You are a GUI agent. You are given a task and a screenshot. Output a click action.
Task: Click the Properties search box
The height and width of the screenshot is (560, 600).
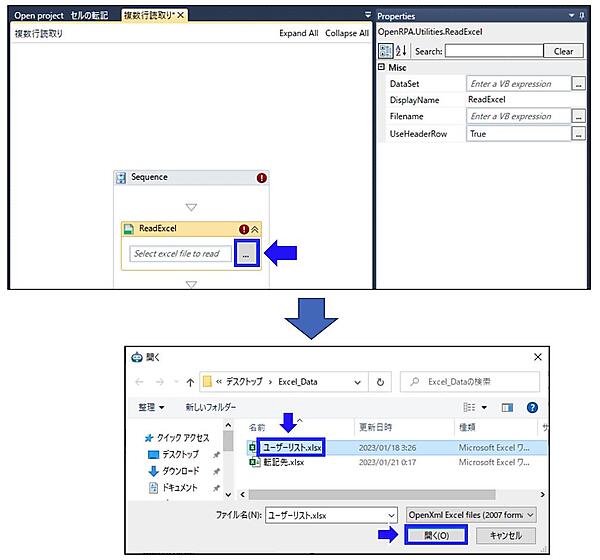coord(494,51)
